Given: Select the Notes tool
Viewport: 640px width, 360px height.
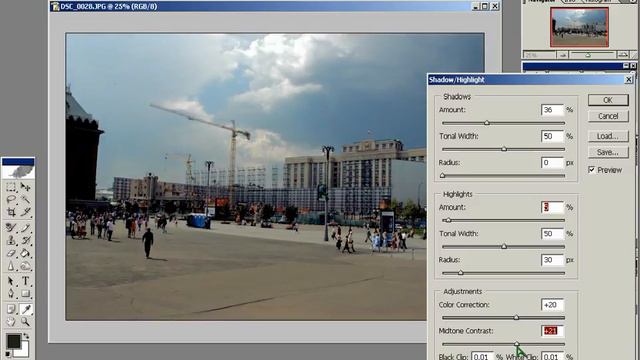Looking at the screenshot, I should tap(11, 309).
